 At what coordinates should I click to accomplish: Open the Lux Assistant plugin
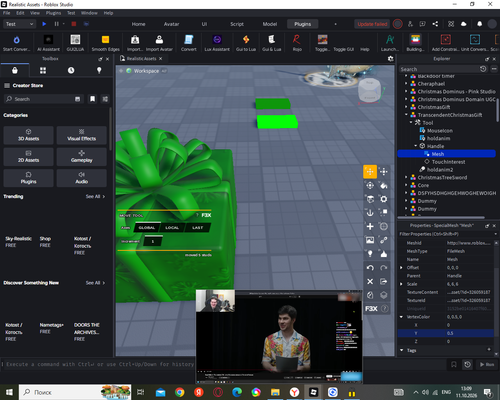point(217,43)
